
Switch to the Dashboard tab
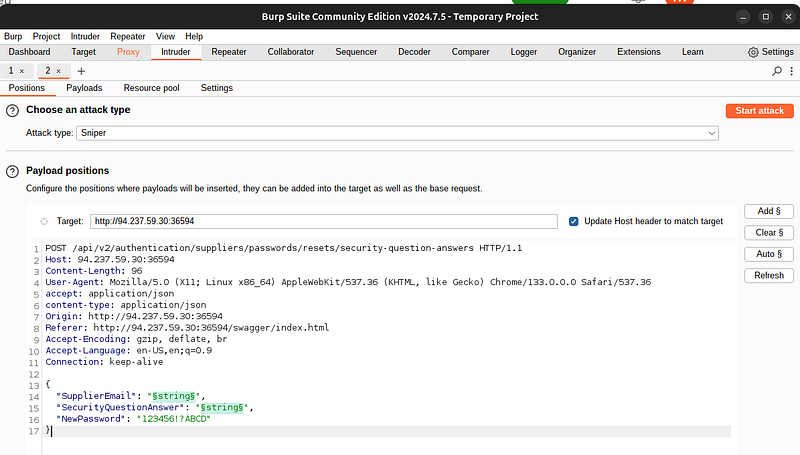pos(30,52)
